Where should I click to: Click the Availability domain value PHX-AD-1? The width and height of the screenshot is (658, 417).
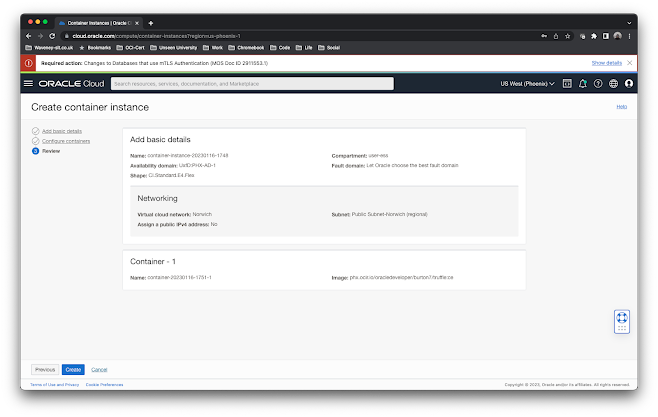(x=197, y=165)
